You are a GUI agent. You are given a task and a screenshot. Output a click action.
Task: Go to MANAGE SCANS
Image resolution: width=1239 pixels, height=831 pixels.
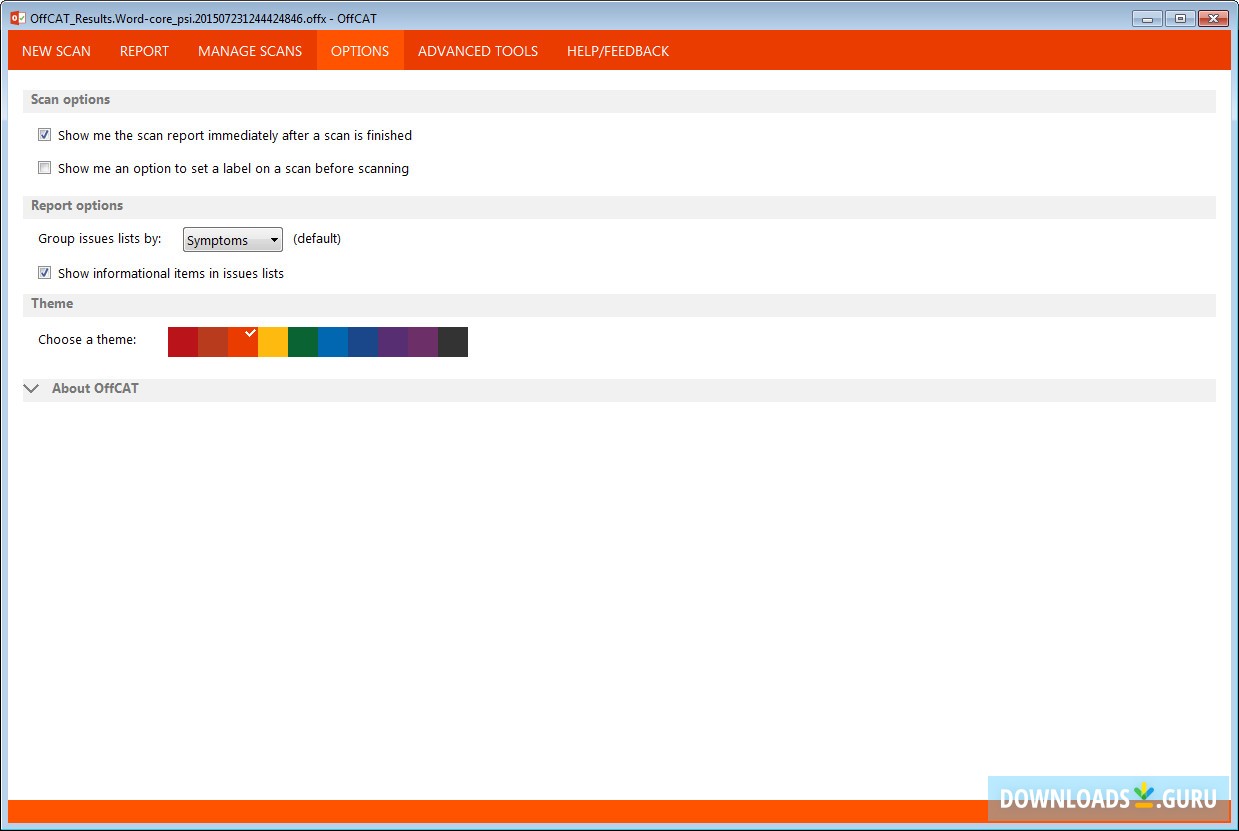click(x=249, y=50)
